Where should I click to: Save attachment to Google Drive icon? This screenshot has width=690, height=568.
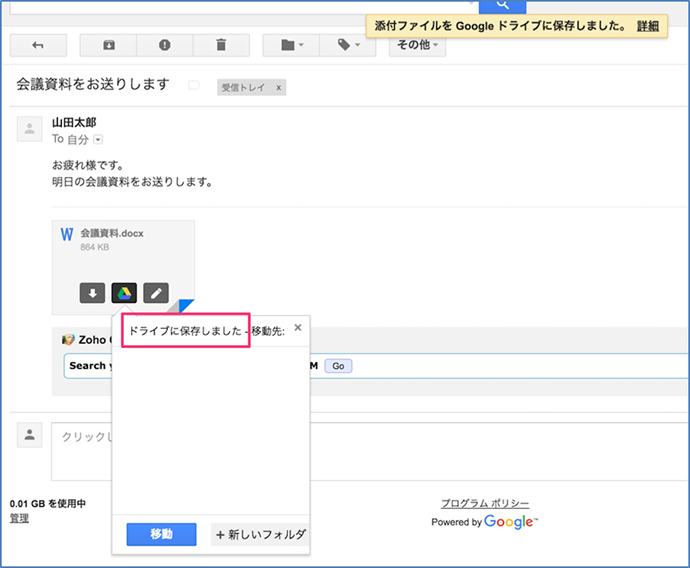click(x=124, y=293)
